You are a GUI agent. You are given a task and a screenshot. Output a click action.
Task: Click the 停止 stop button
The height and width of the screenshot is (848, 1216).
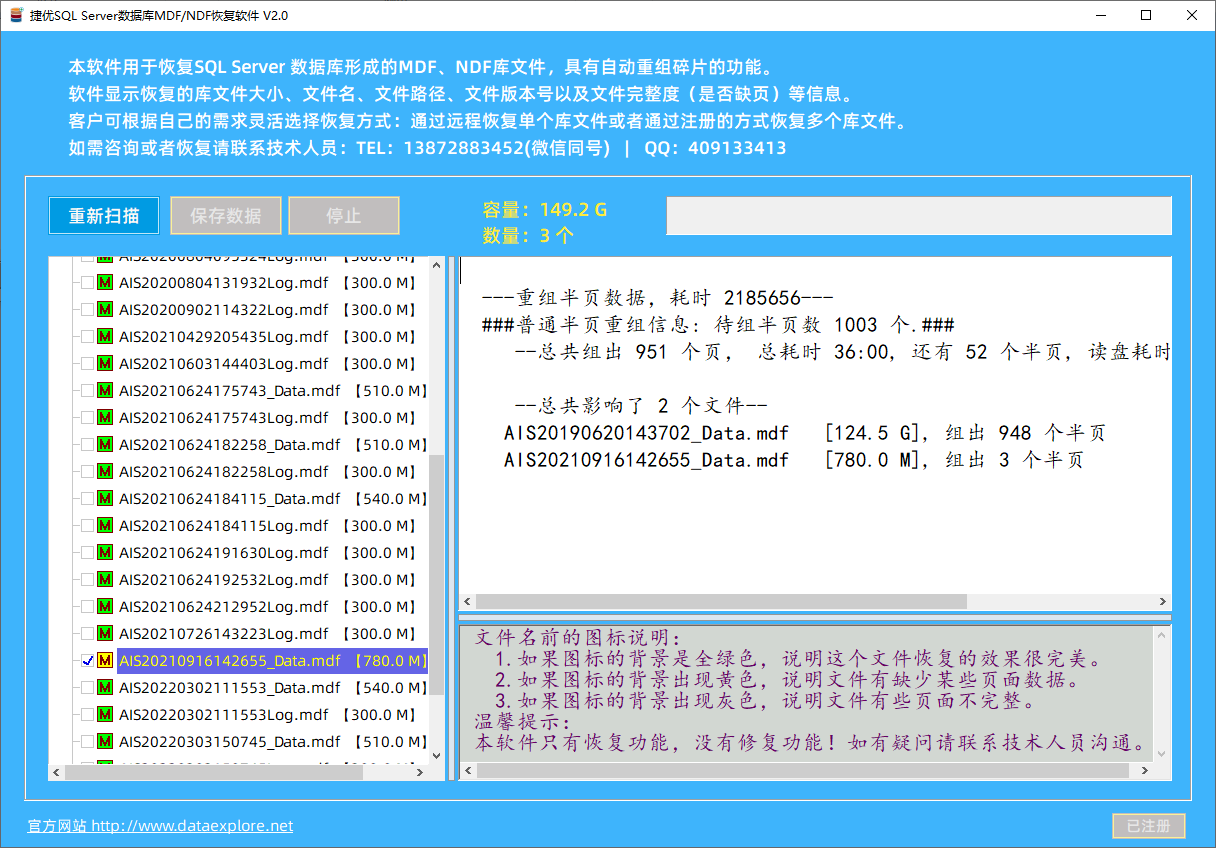[x=344, y=215]
